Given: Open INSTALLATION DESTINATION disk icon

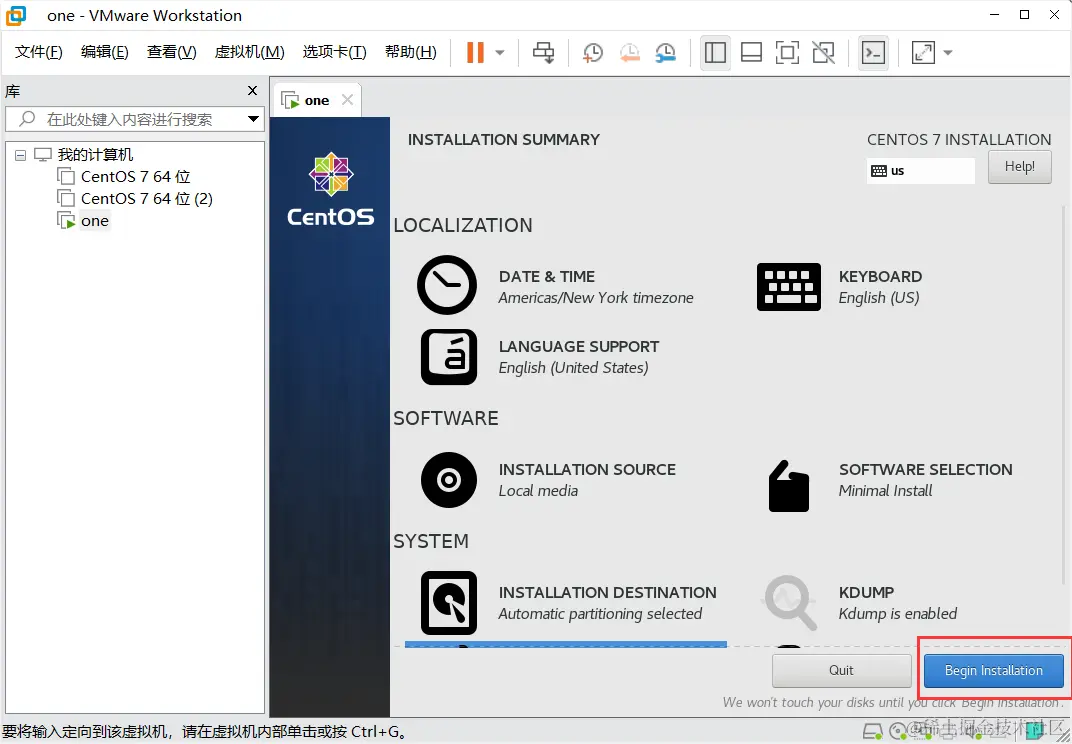Looking at the screenshot, I should point(448,603).
